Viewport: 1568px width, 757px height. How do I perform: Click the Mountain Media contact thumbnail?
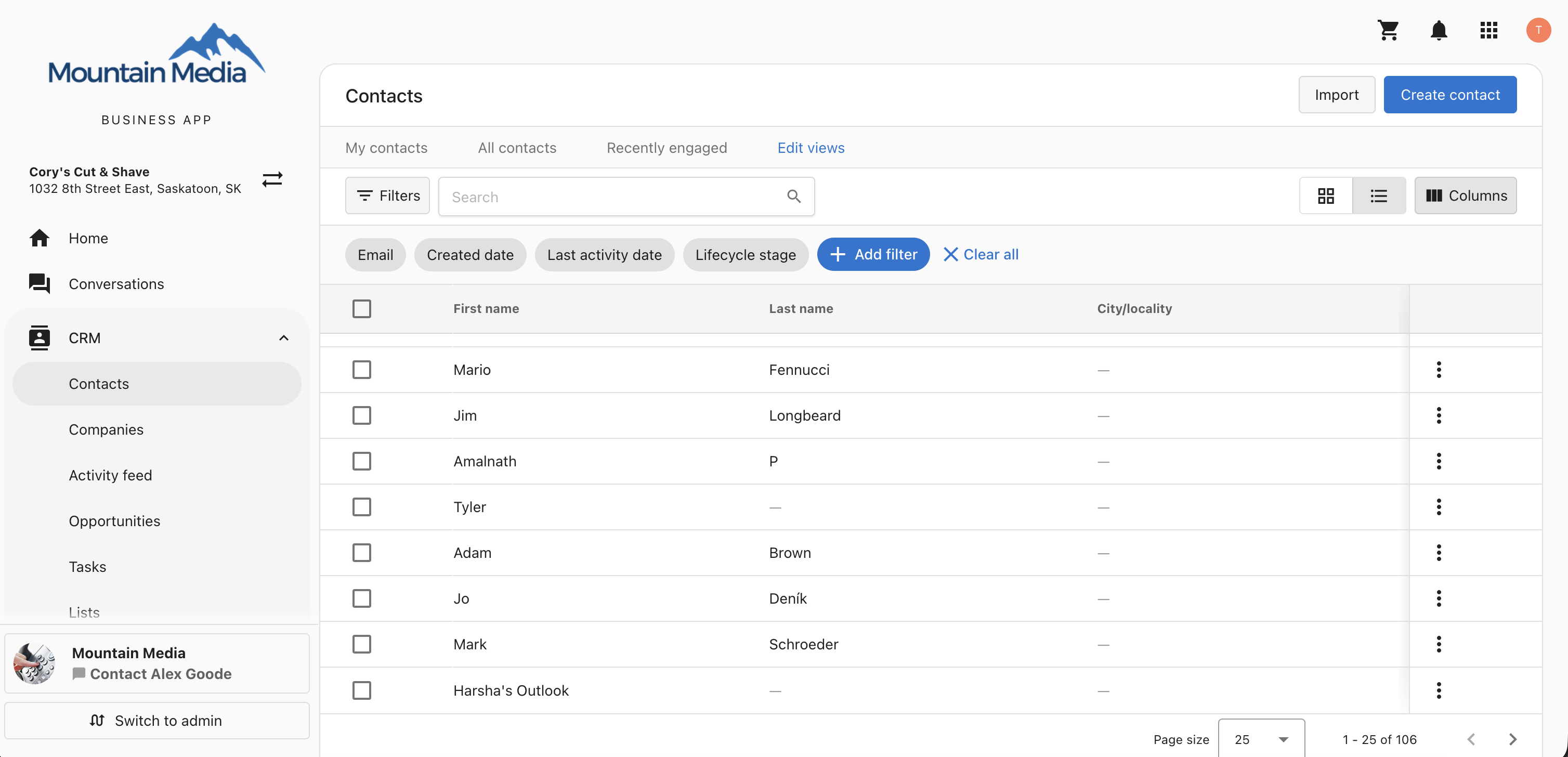point(35,663)
